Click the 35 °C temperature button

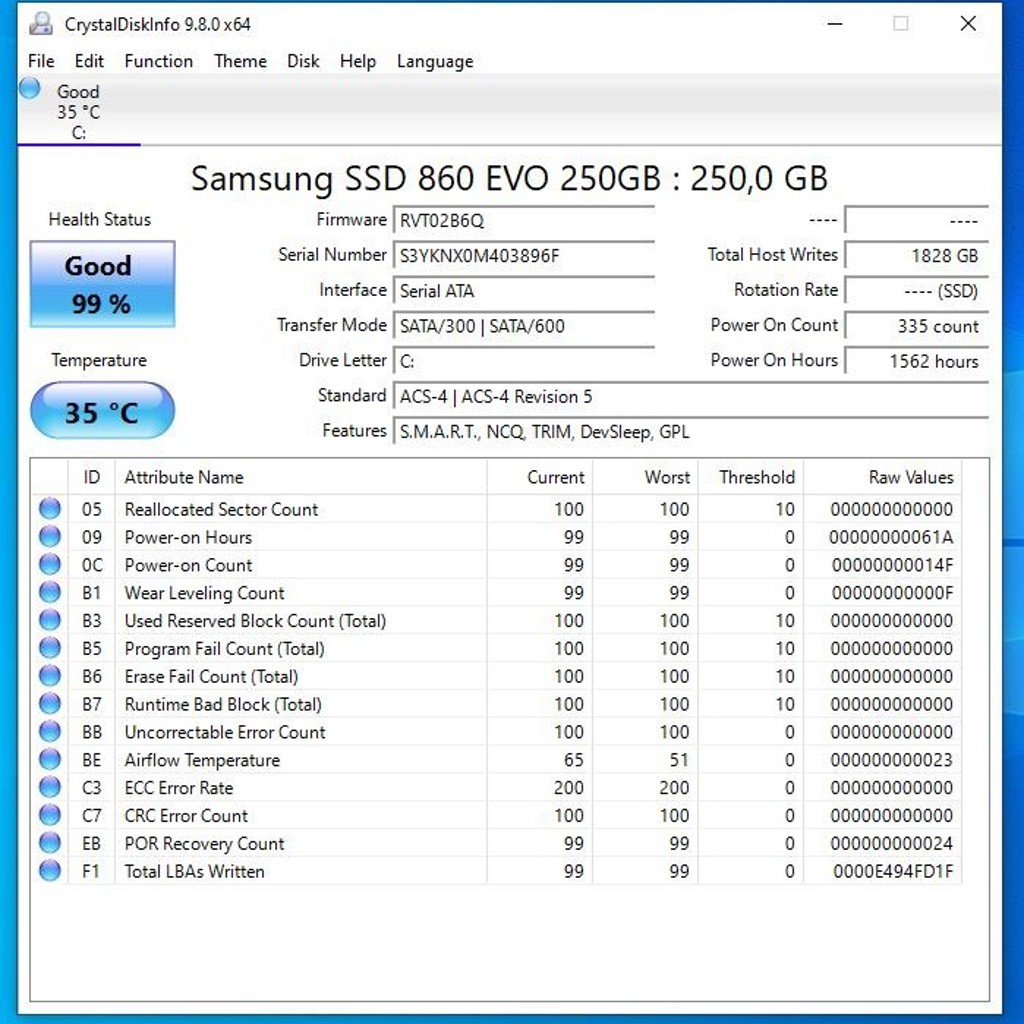[102, 411]
